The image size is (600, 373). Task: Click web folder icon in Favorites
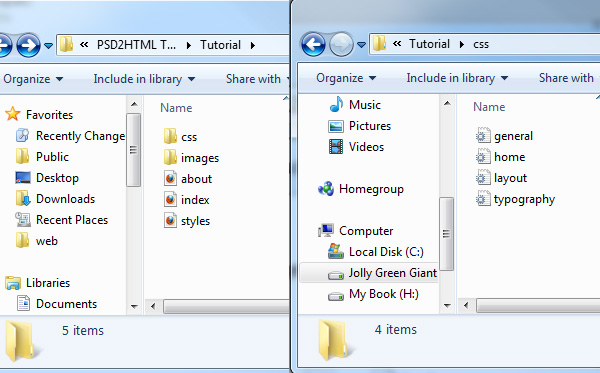tap(23, 241)
